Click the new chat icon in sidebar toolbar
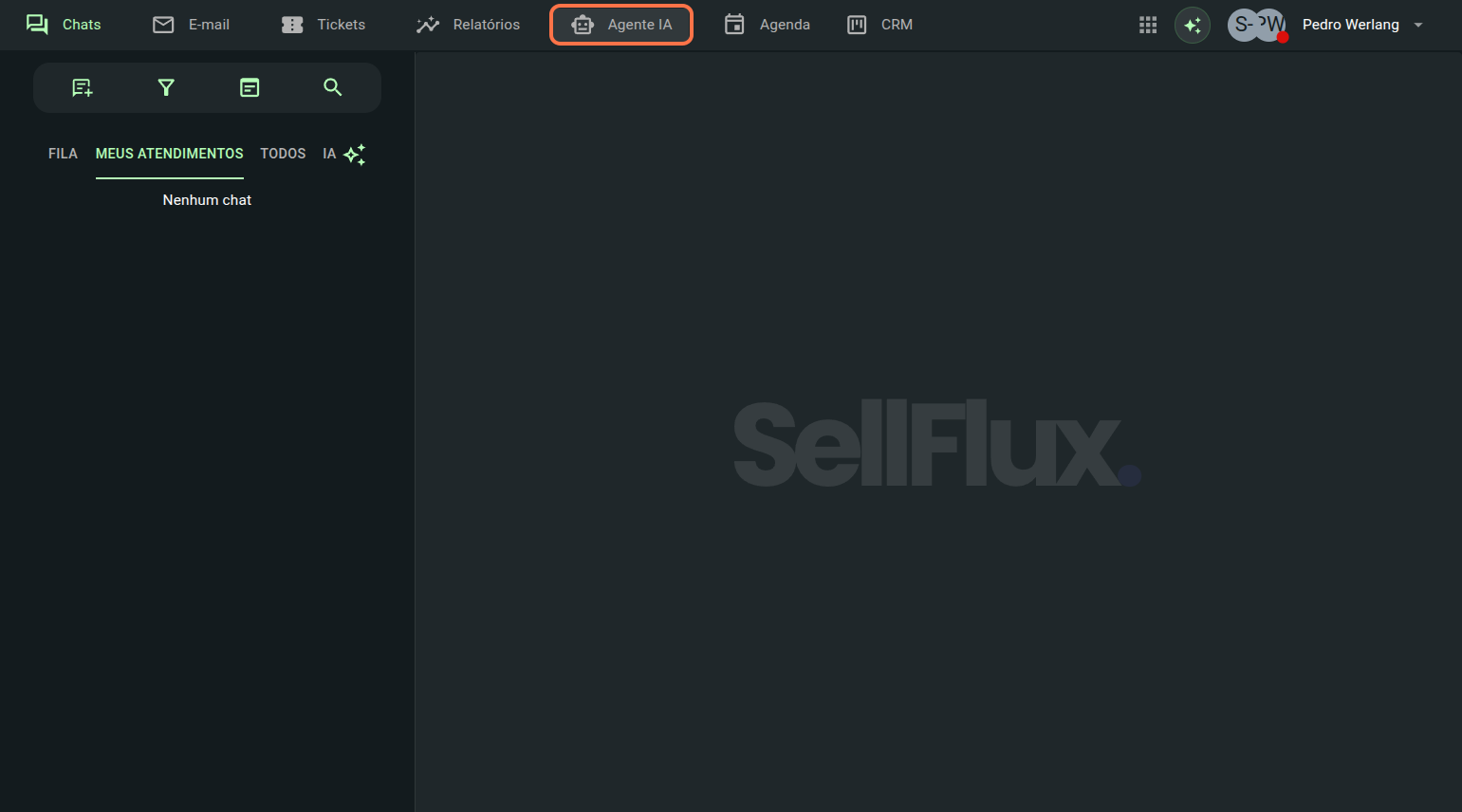This screenshot has height=812, width=1462. [x=83, y=88]
